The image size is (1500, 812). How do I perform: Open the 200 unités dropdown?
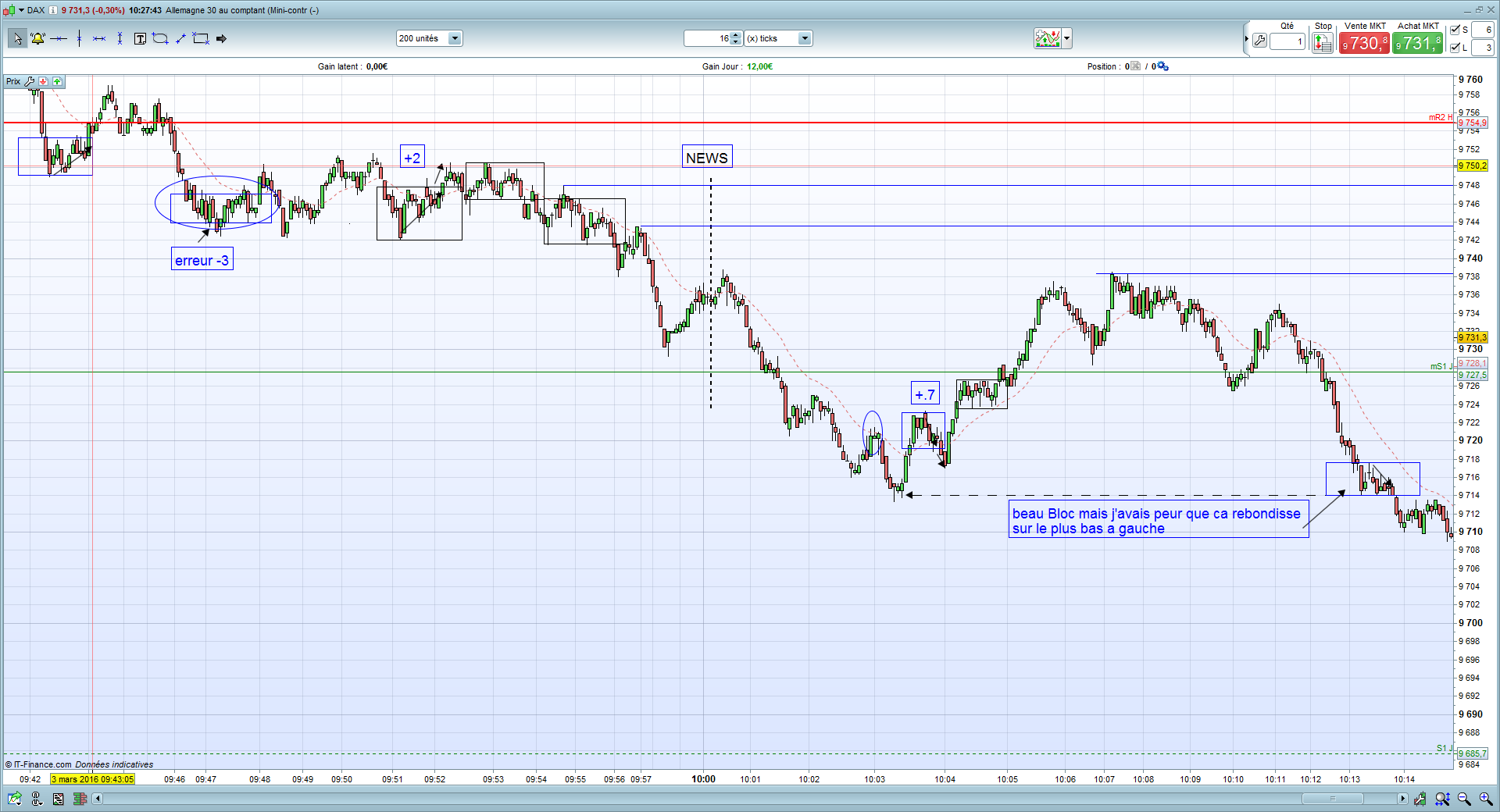click(x=430, y=38)
